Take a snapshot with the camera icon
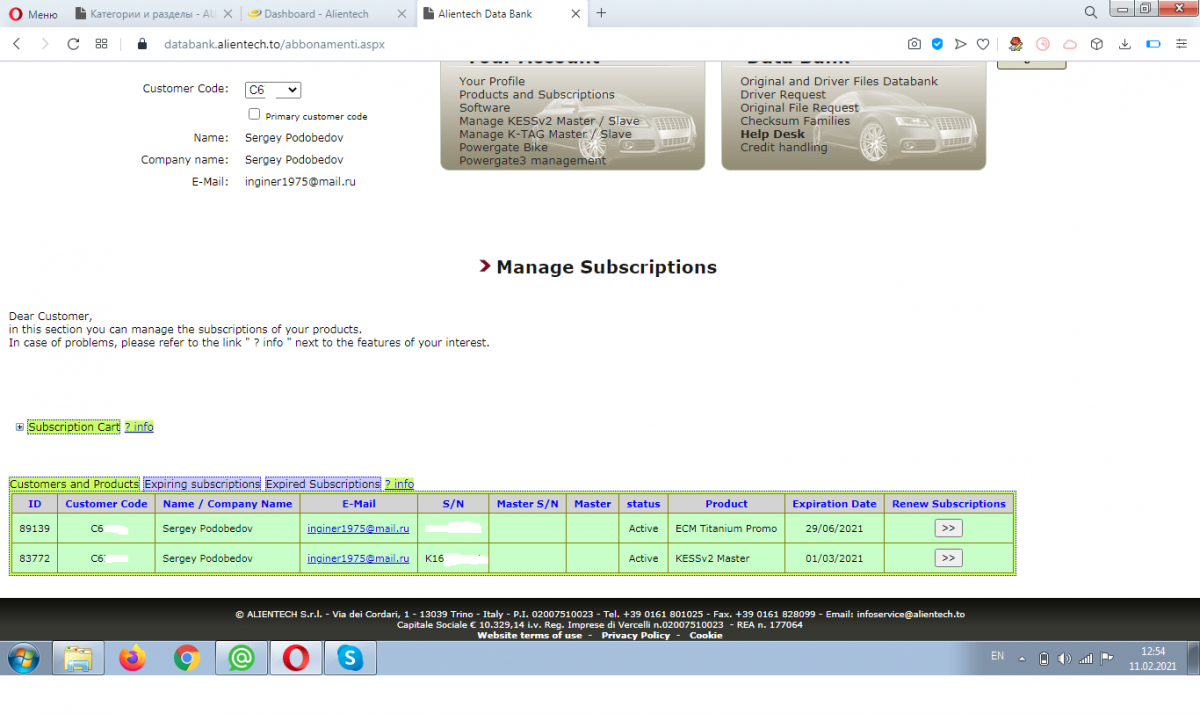 click(x=914, y=44)
